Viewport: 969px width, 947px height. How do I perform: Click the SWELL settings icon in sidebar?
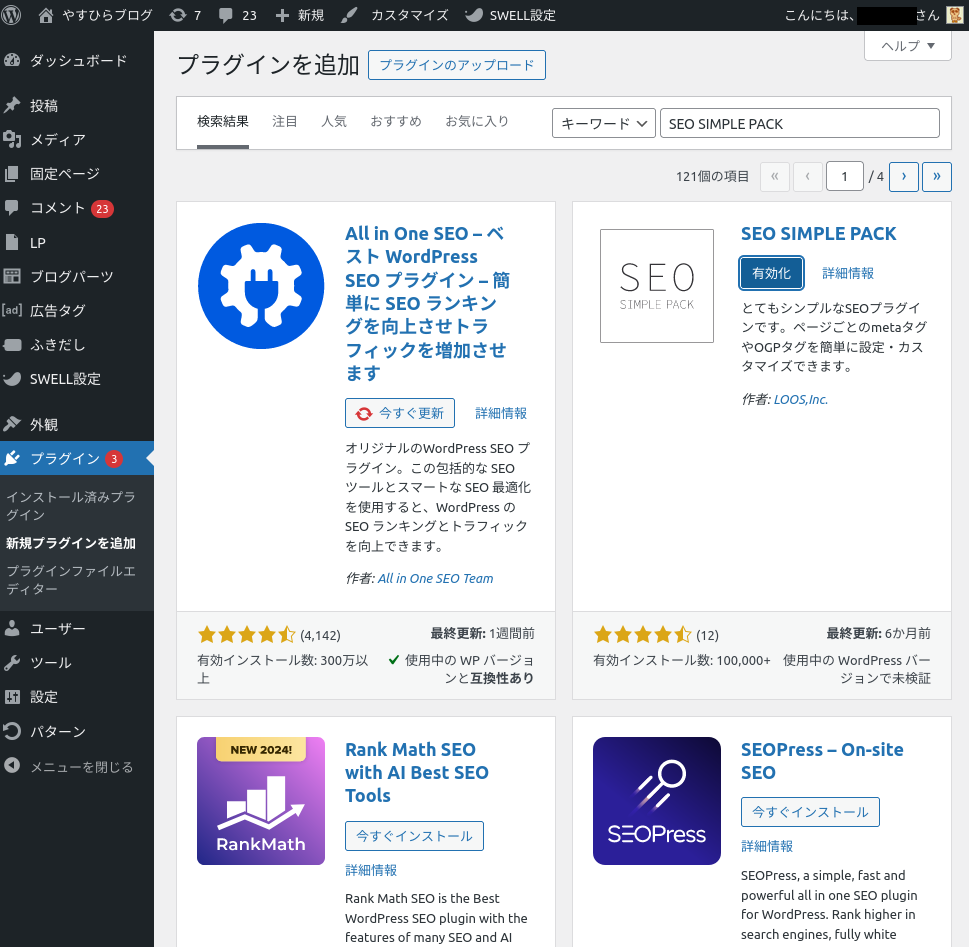[12, 379]
